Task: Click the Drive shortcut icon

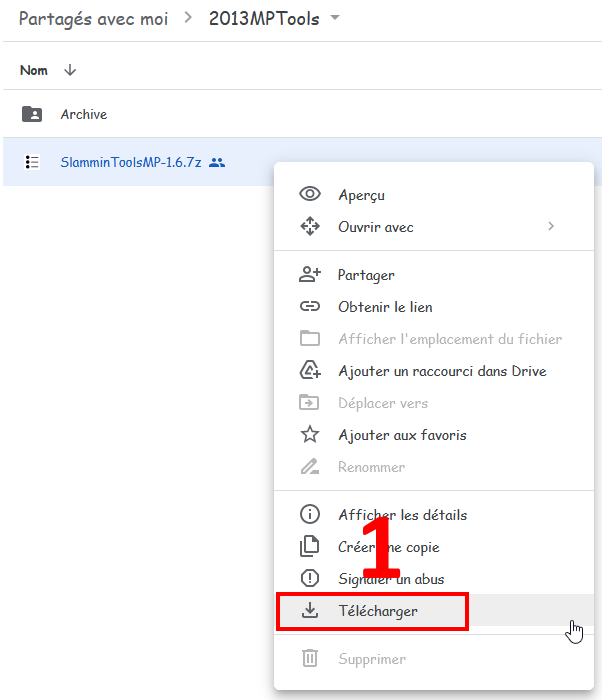Action: click(x=310, y=371)
